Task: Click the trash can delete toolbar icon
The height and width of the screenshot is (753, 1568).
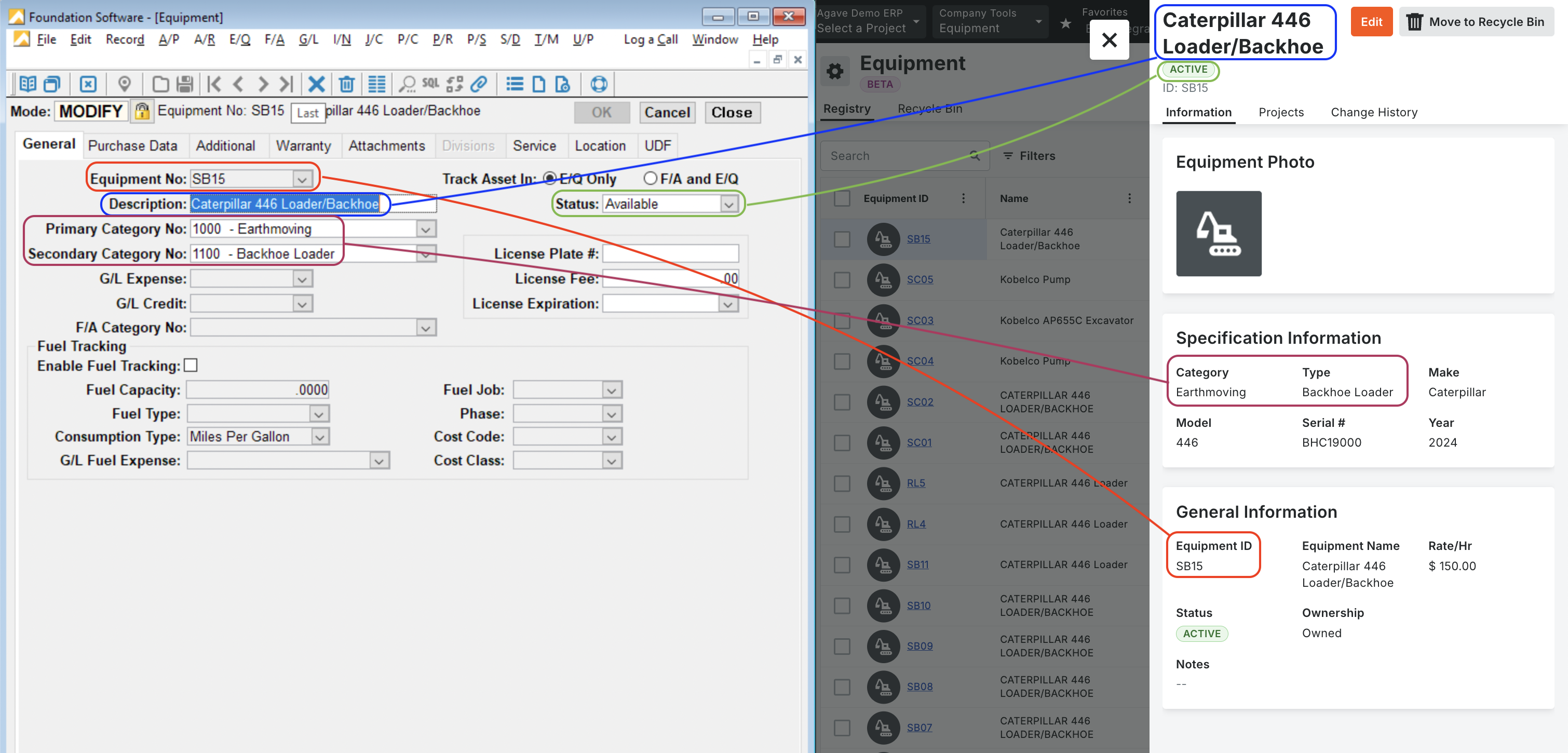Action: coord(346,84)
